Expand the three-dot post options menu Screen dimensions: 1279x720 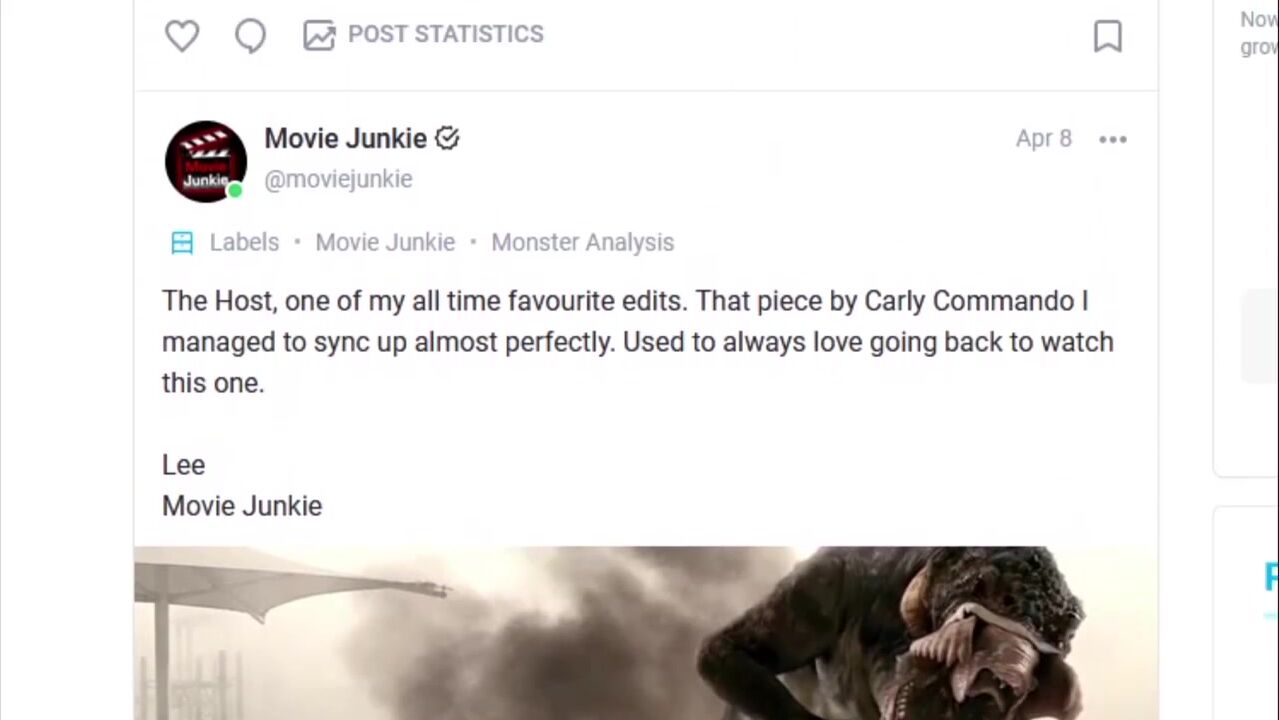coord(1112,139)
